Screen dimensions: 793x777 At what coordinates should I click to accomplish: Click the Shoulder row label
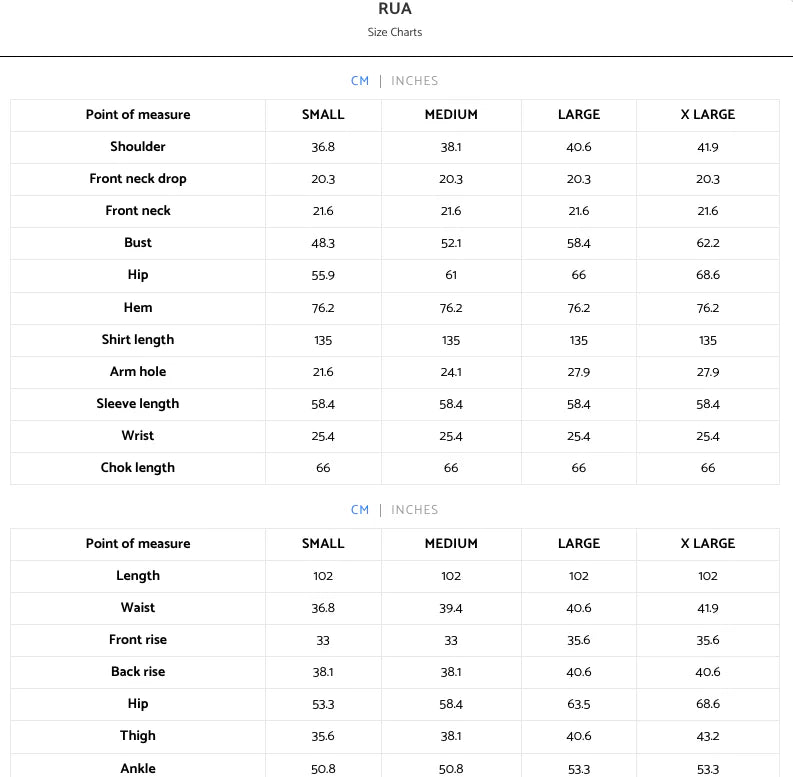coord(138,147)
